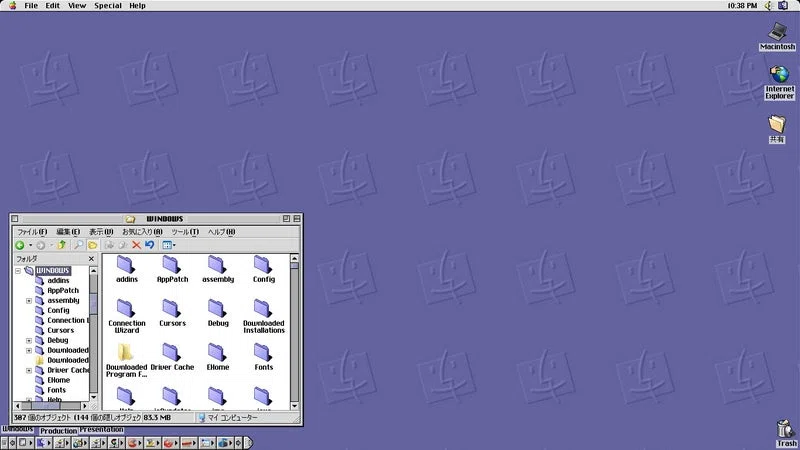The width and height of the screenshot is (800, 450).
Task: Open the Apple menu
Action: tap(12, 6)
